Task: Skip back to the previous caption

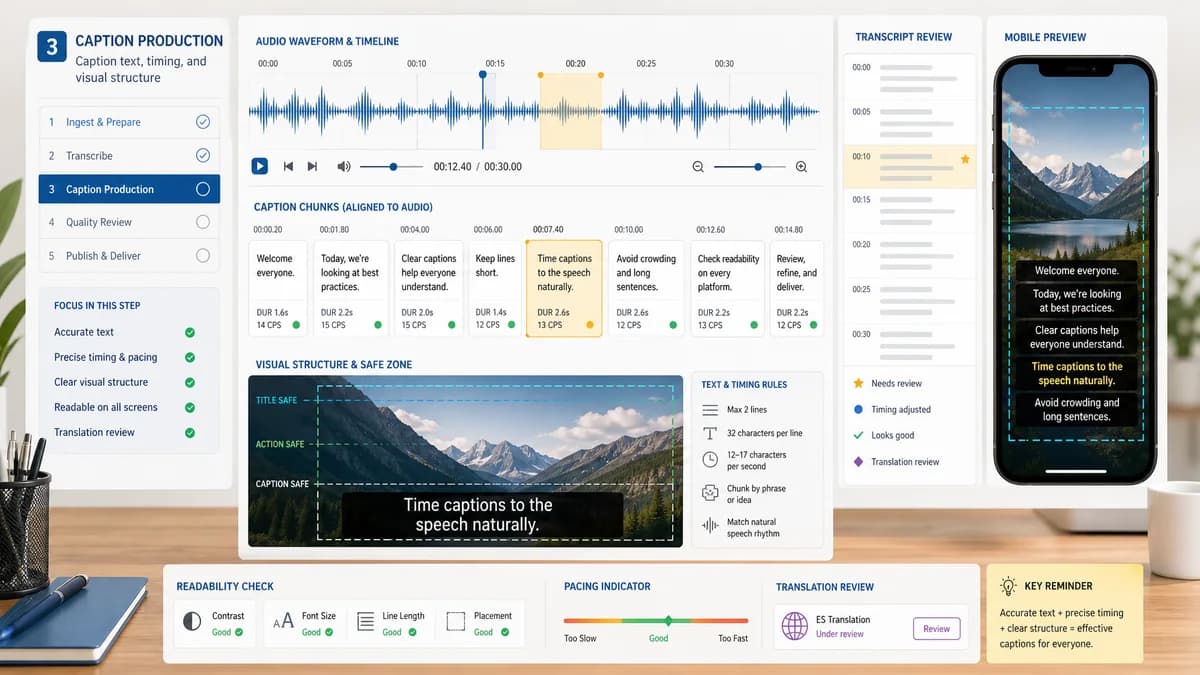Action: [288, 166]
